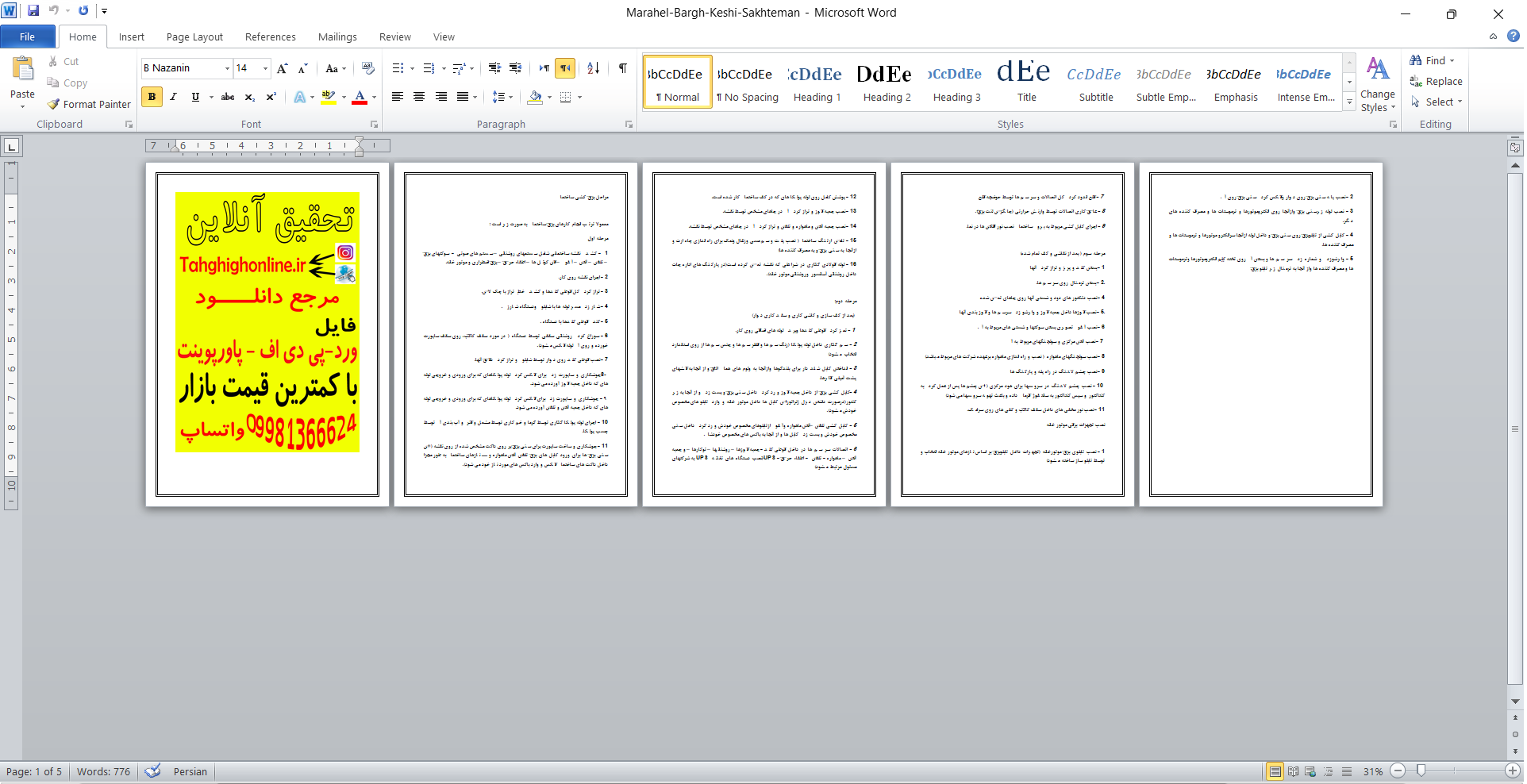Image resolution: width=1527 pixels, height=784 pixels.
Task: Switch to the References tab
Action: (x=270, y=37)
